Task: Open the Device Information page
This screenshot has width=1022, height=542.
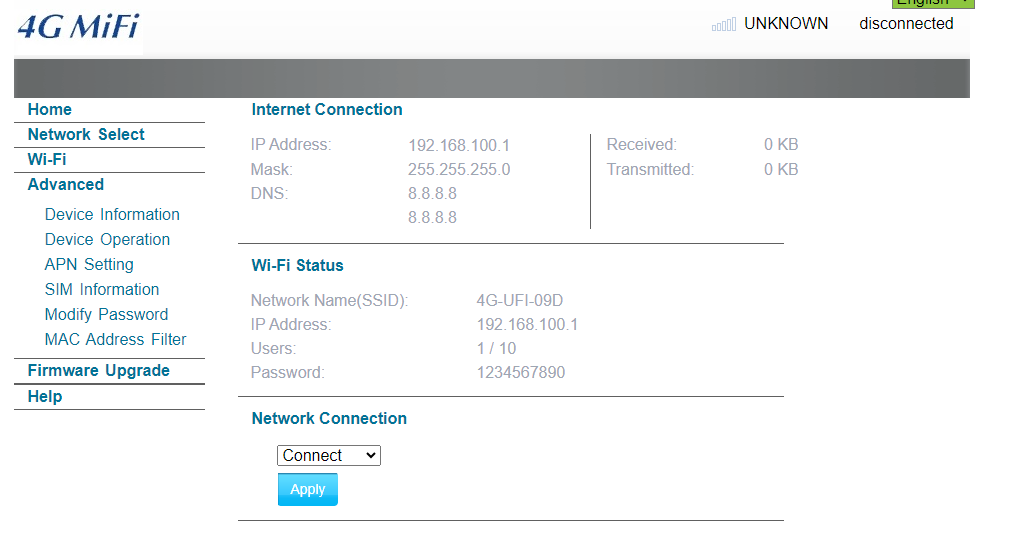Action: pyautogui.click(x=112, y=215)
